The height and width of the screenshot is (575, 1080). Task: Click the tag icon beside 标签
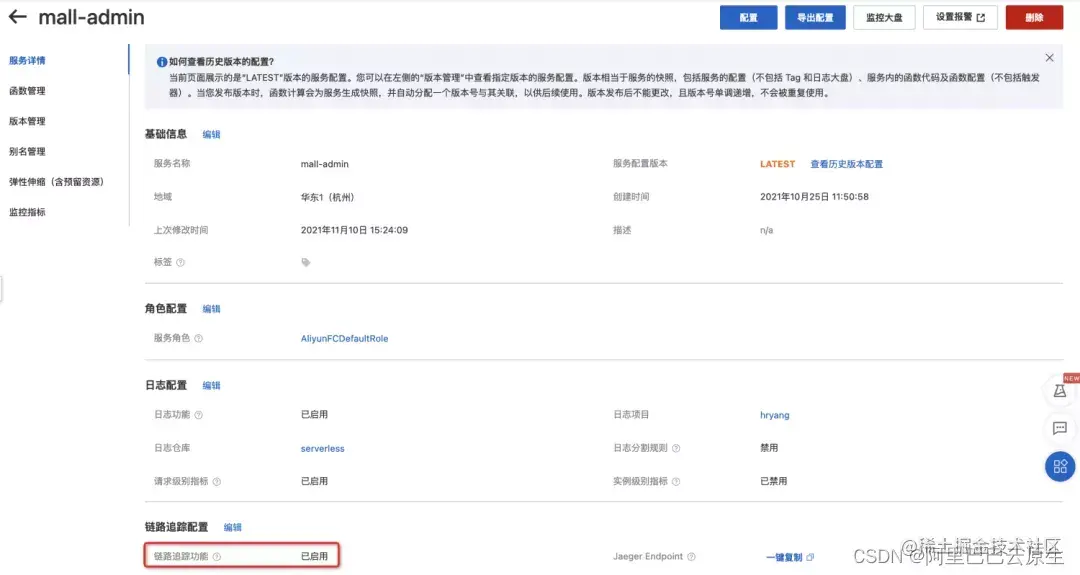pyautogui.click(x=306, y=262)
